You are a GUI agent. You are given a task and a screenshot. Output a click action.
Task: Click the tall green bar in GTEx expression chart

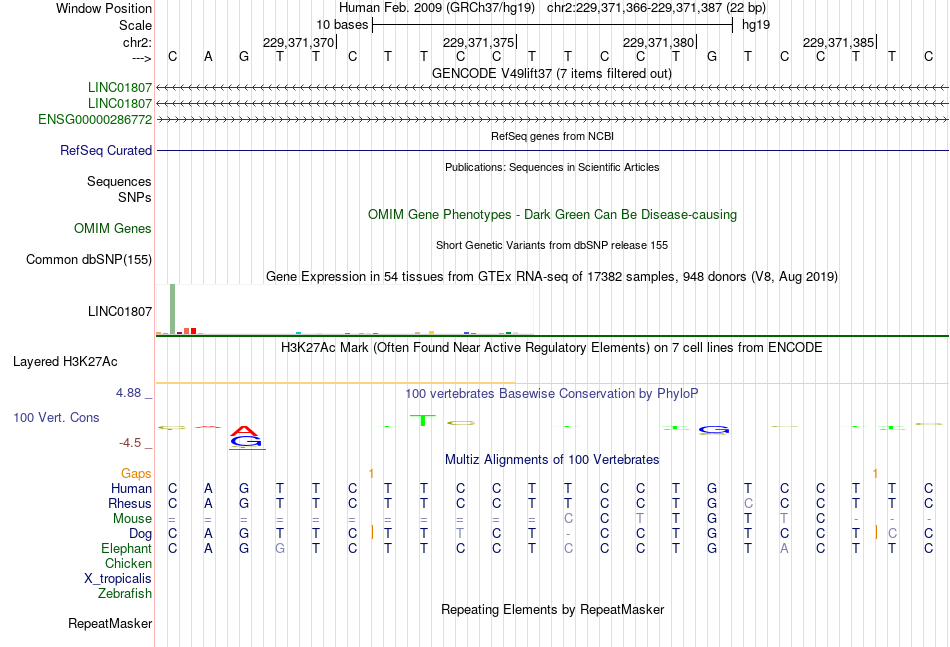click(173, 309)
